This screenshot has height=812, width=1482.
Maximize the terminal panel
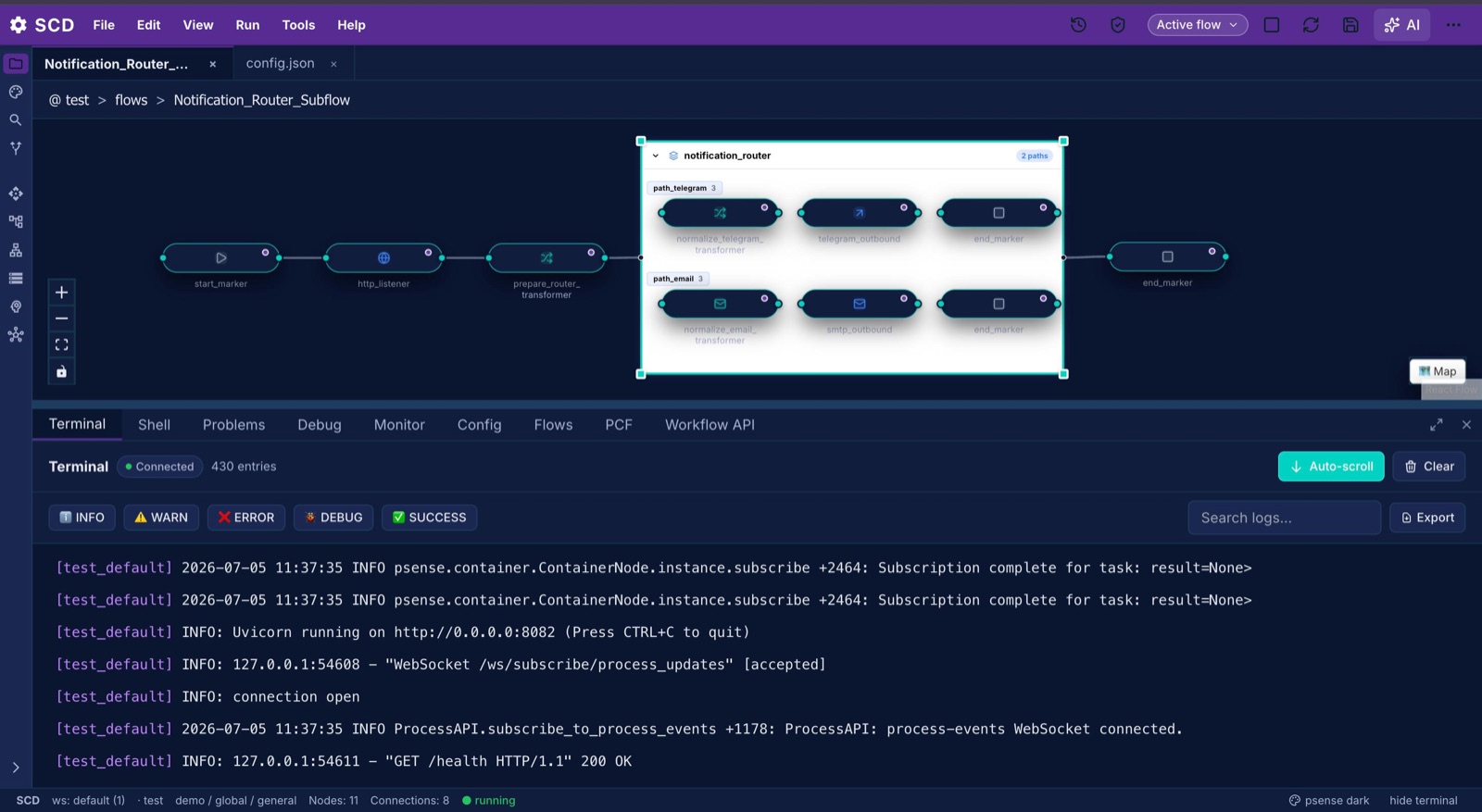pyautogui.click(x=1436, y=425)
